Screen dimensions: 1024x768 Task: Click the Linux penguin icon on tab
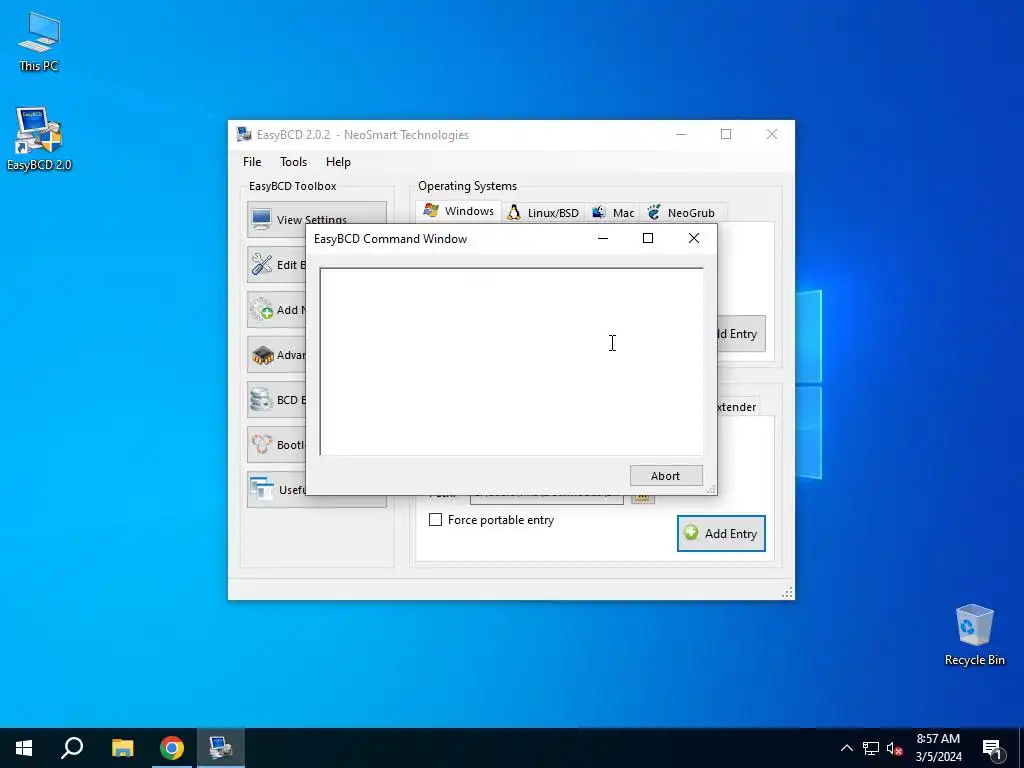(x=514, y=212)
